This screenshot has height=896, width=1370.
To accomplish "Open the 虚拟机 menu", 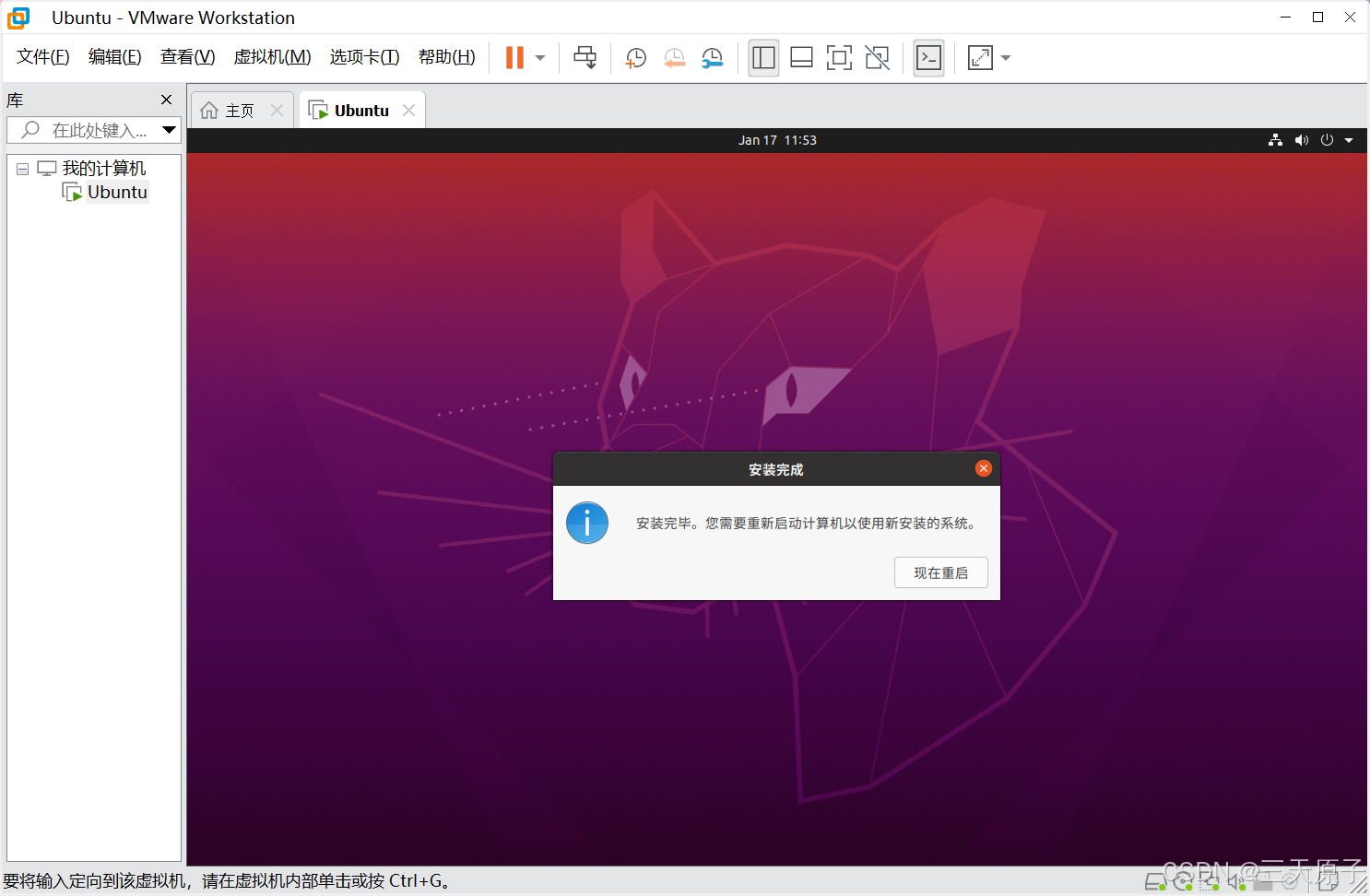I will tap(272, 56).
